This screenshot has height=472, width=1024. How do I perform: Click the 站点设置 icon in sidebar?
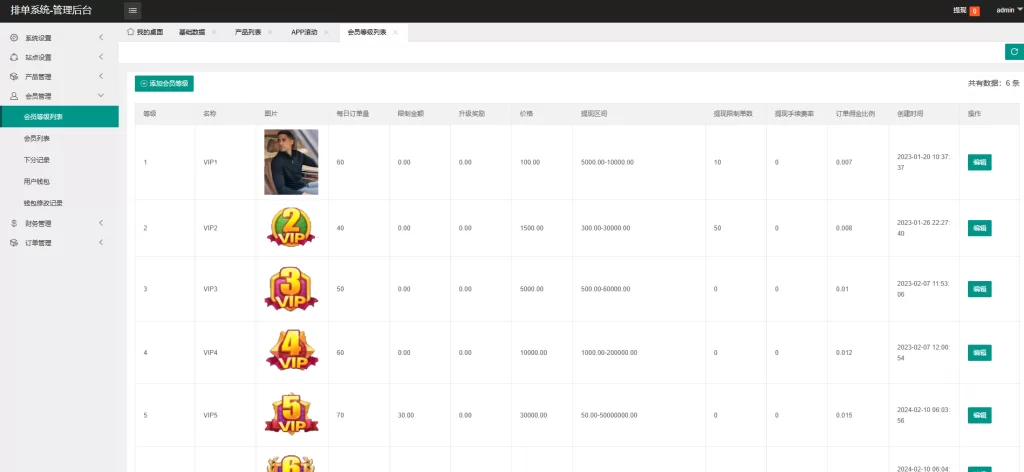[14, 57]
